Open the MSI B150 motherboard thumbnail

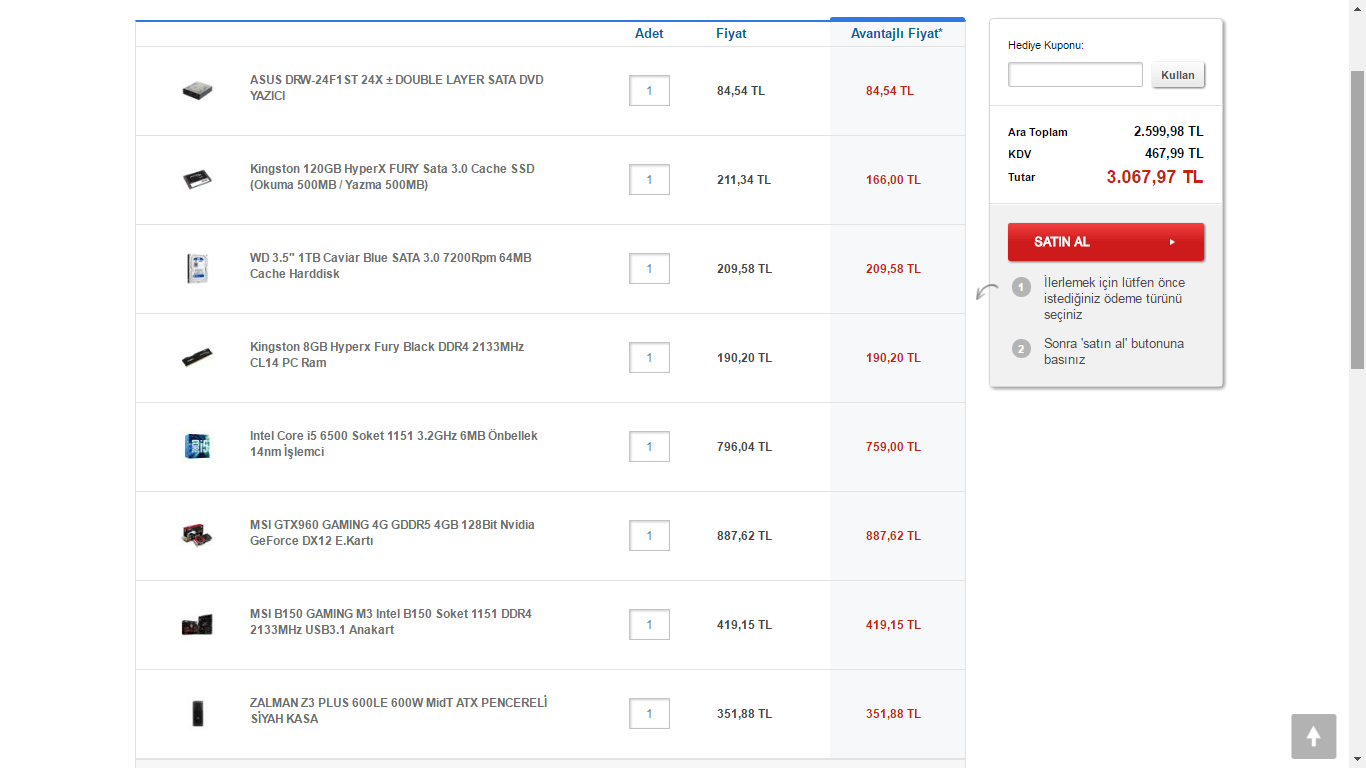pos(198,625)
